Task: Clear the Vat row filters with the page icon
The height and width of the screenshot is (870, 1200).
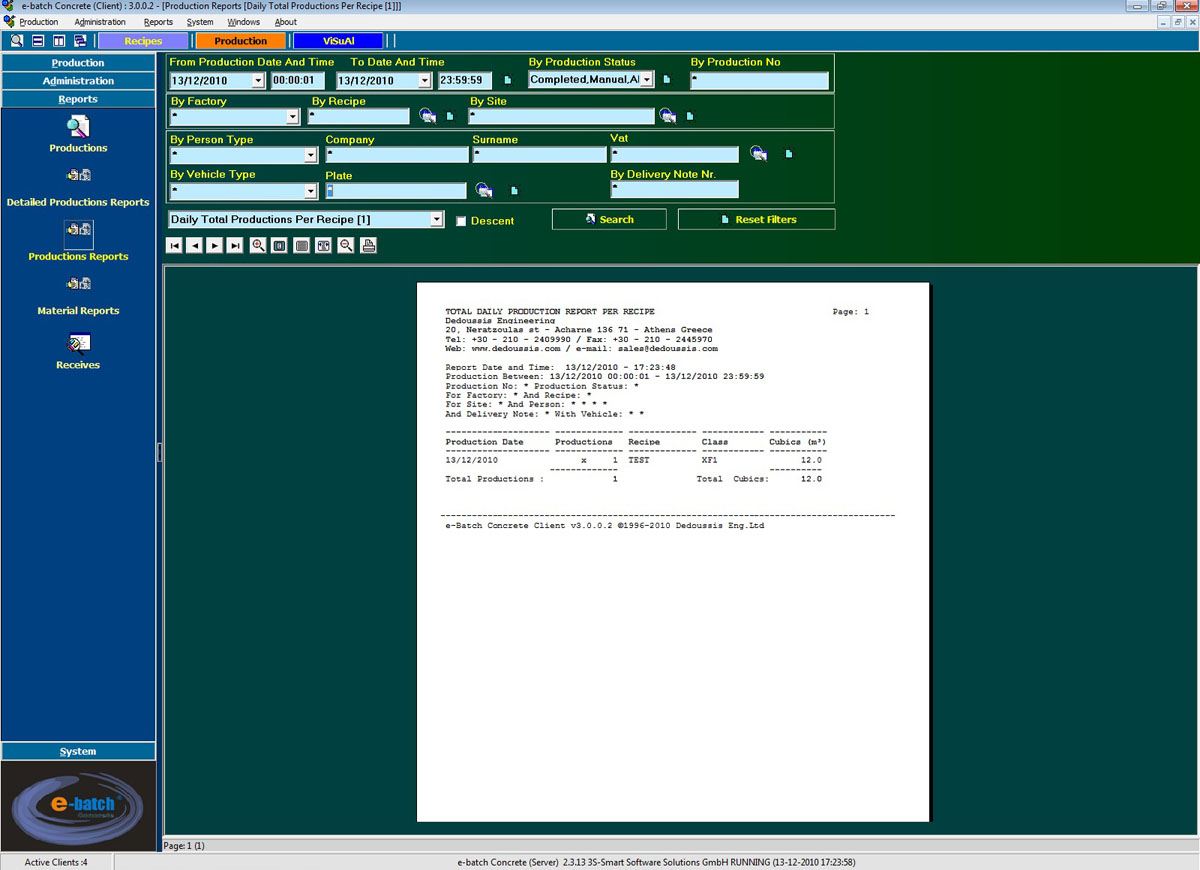Action: [x=788, y=154]
